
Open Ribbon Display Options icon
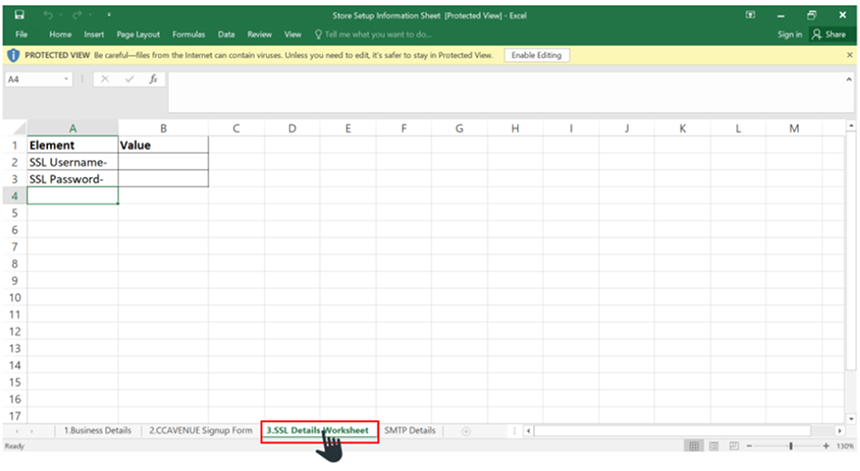click(x=751, y=16)
